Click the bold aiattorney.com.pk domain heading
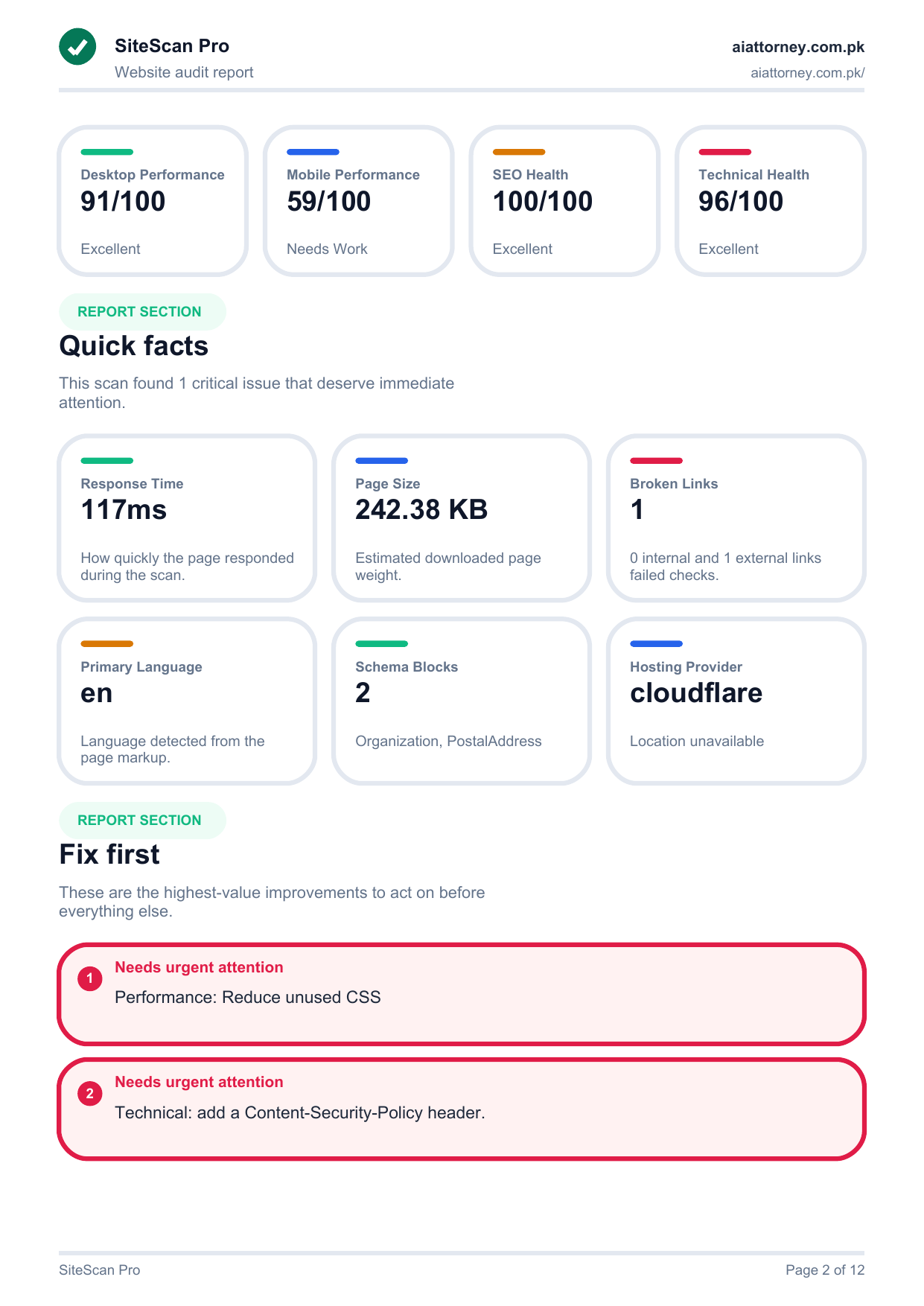924x1306 pixels. 798,47
